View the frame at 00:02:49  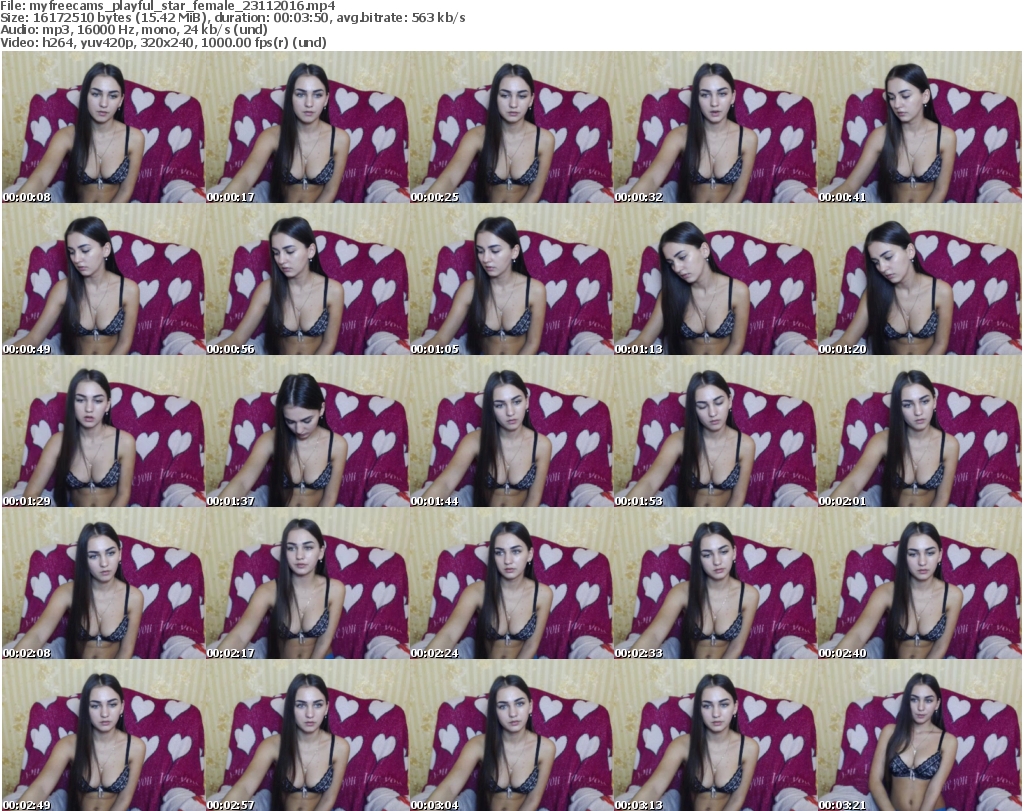[x=103, y=735]
